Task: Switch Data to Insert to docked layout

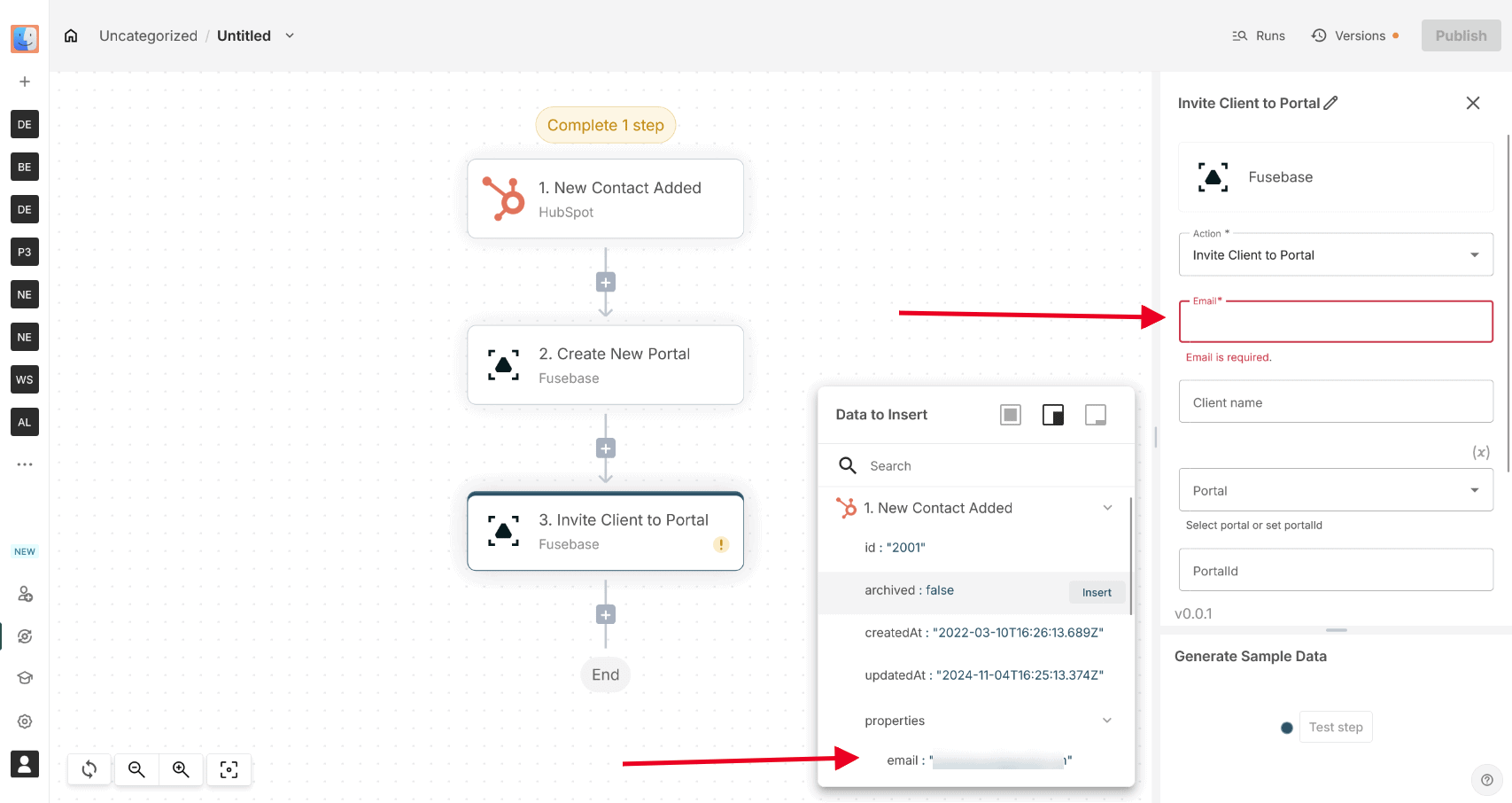Action: (1053, 415)
